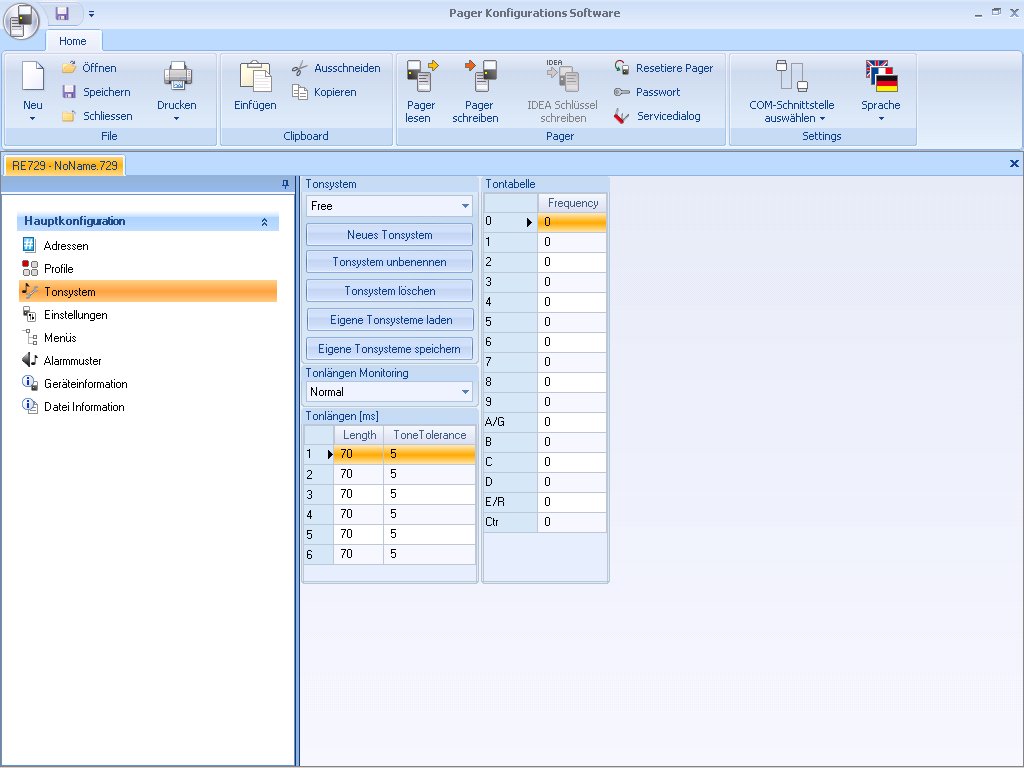This screenshot has width=1024, height=768.
Task: Click the Resetiere Pager icon
Action: click(x=622, y=68)
